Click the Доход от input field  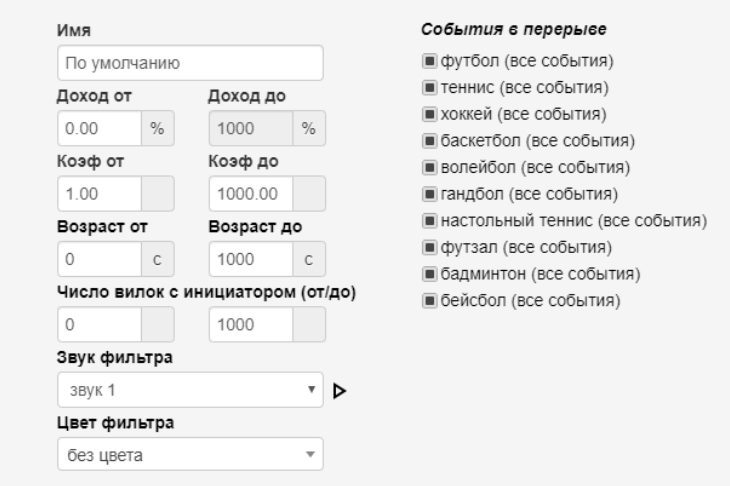click(100, 128)
